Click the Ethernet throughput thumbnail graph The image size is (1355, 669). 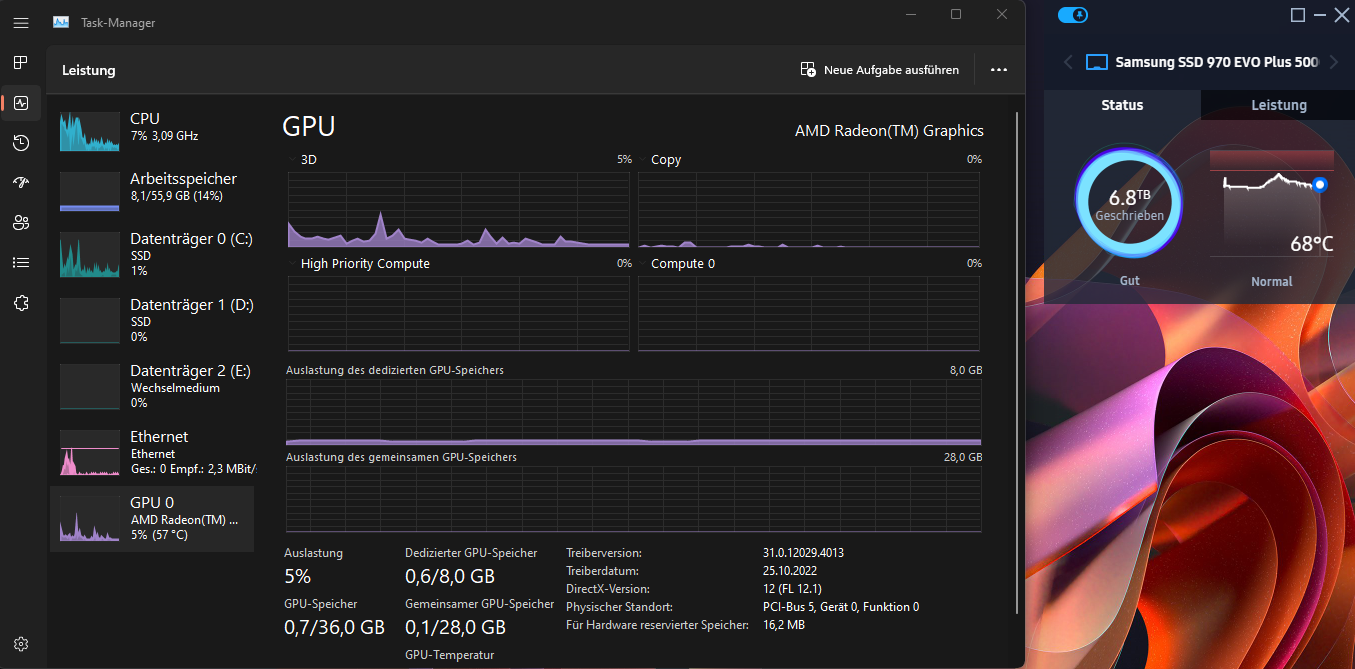coord(90,453)
